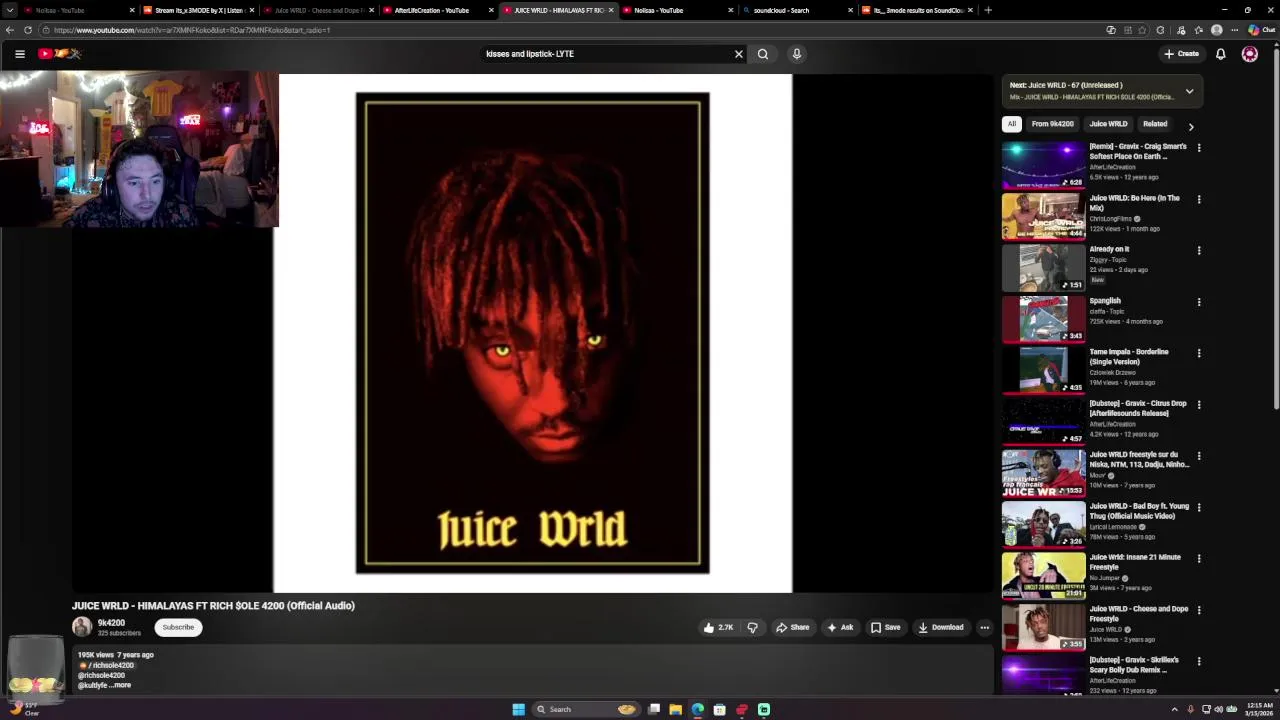
Task: Select the Related filter chip
Action: pyautogui.click(x=1155, y=124)
